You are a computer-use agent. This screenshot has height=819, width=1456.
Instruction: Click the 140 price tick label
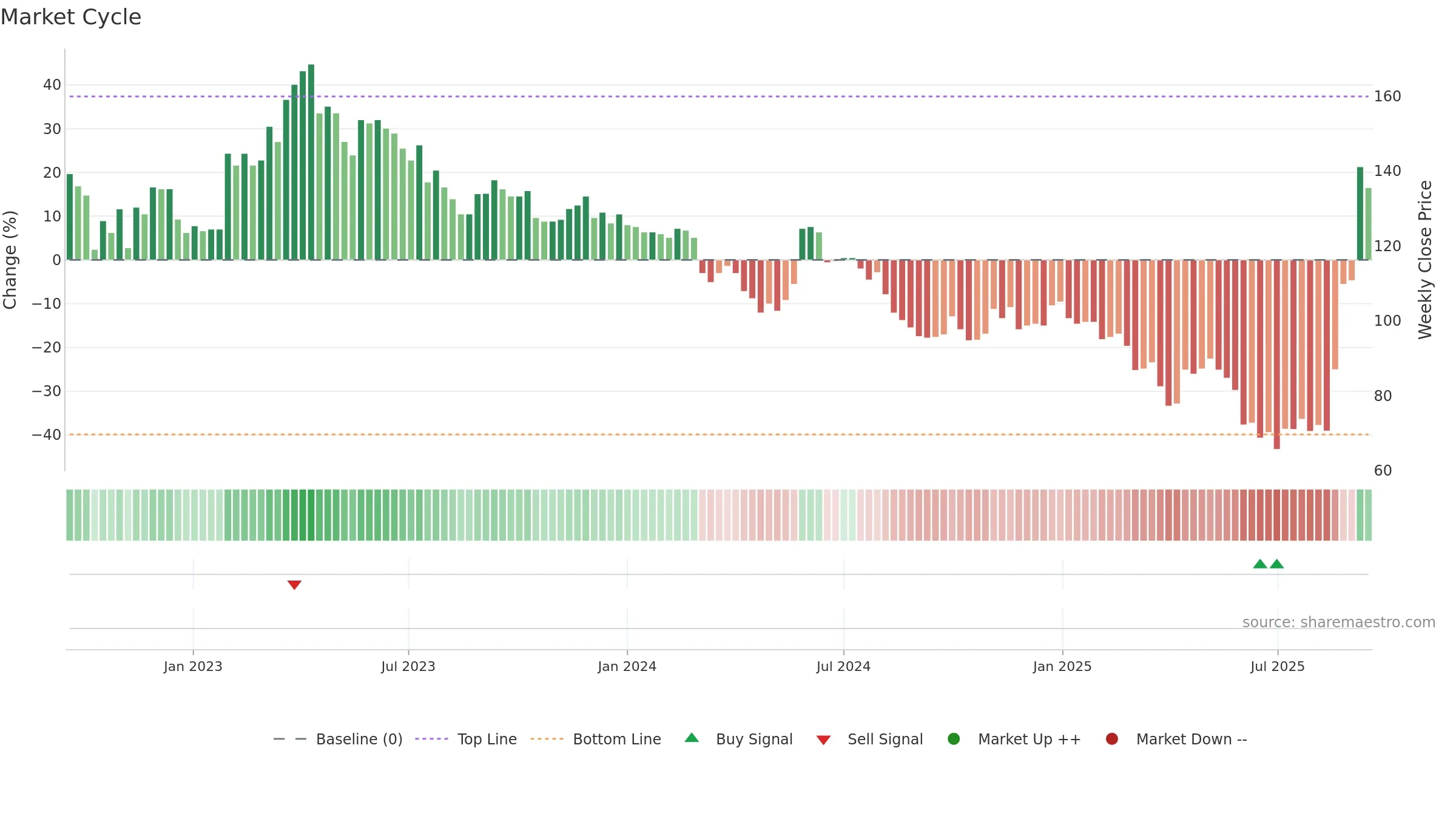click(x=1387, y=171)
